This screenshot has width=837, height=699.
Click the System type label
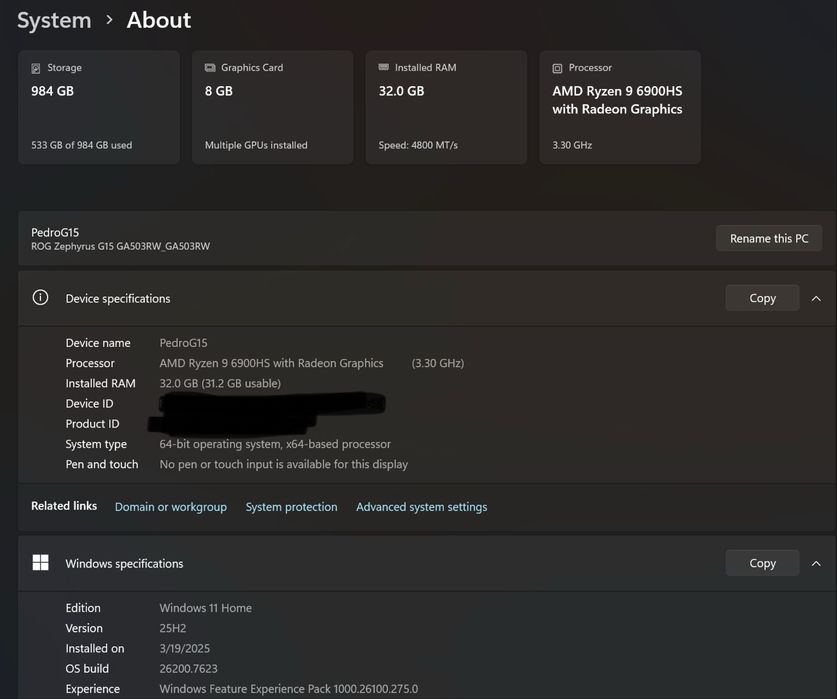pos(96,444)
